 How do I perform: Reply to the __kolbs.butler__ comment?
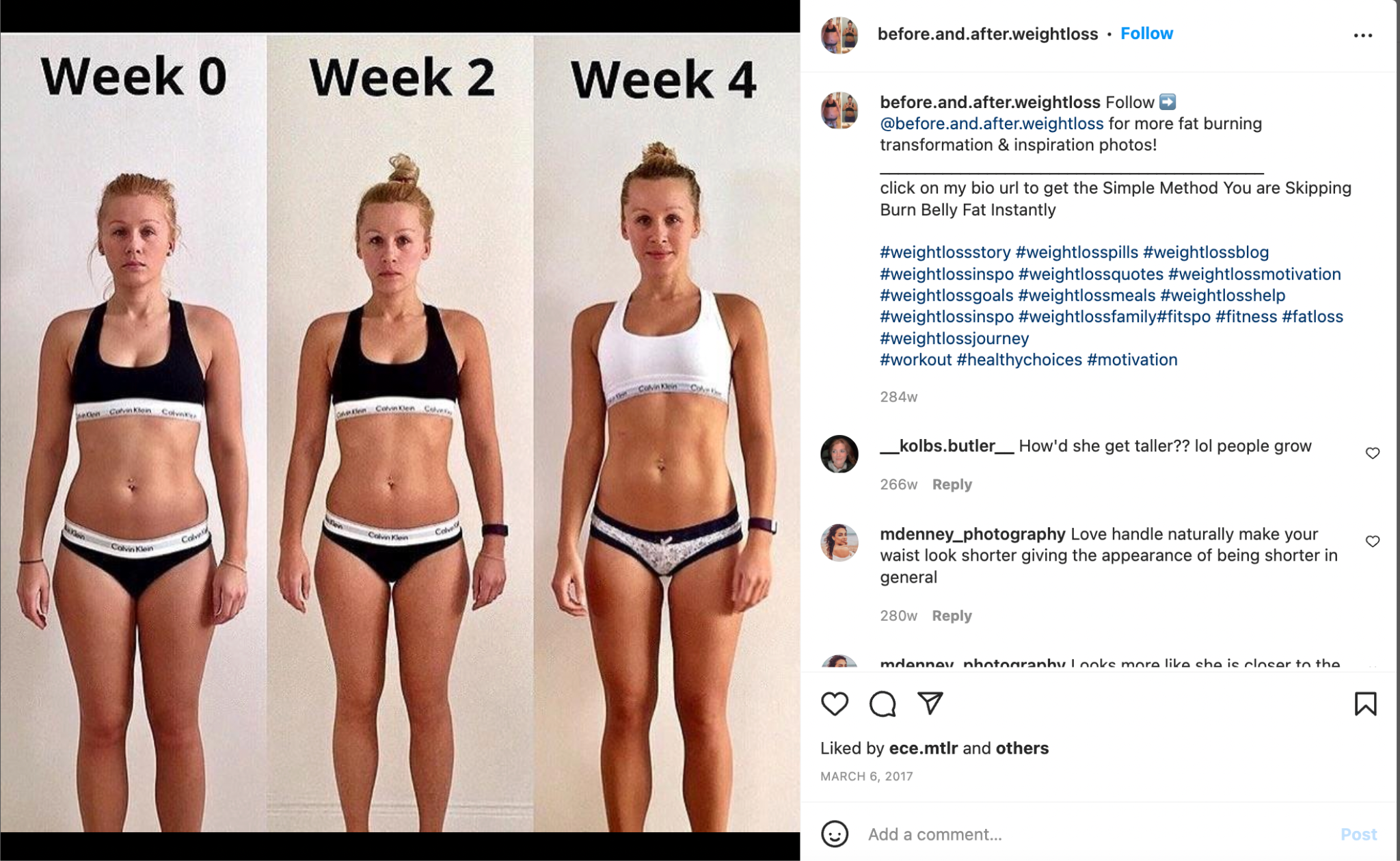pos(952,484)
